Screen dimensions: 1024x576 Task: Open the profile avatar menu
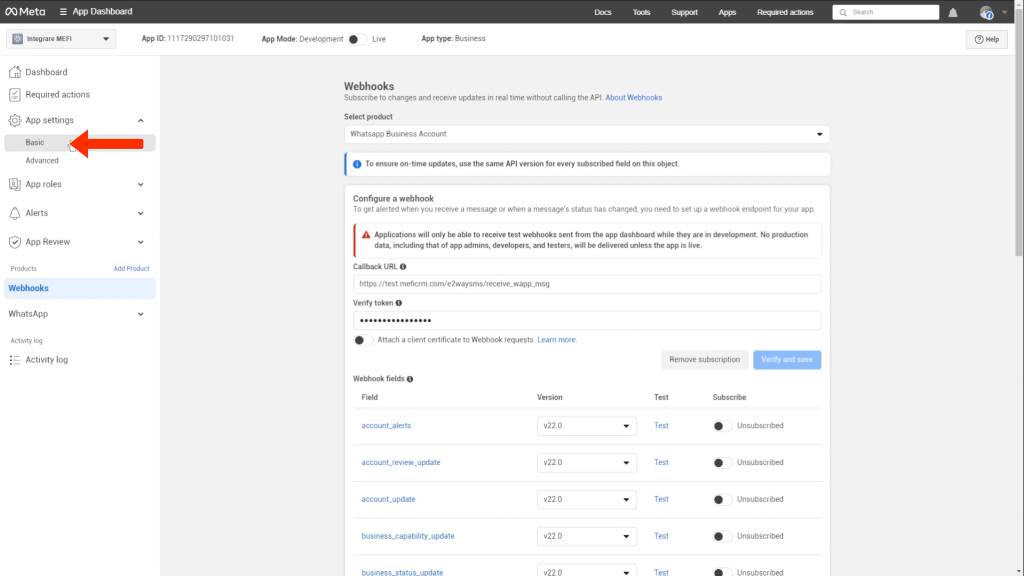click(986, 12)
